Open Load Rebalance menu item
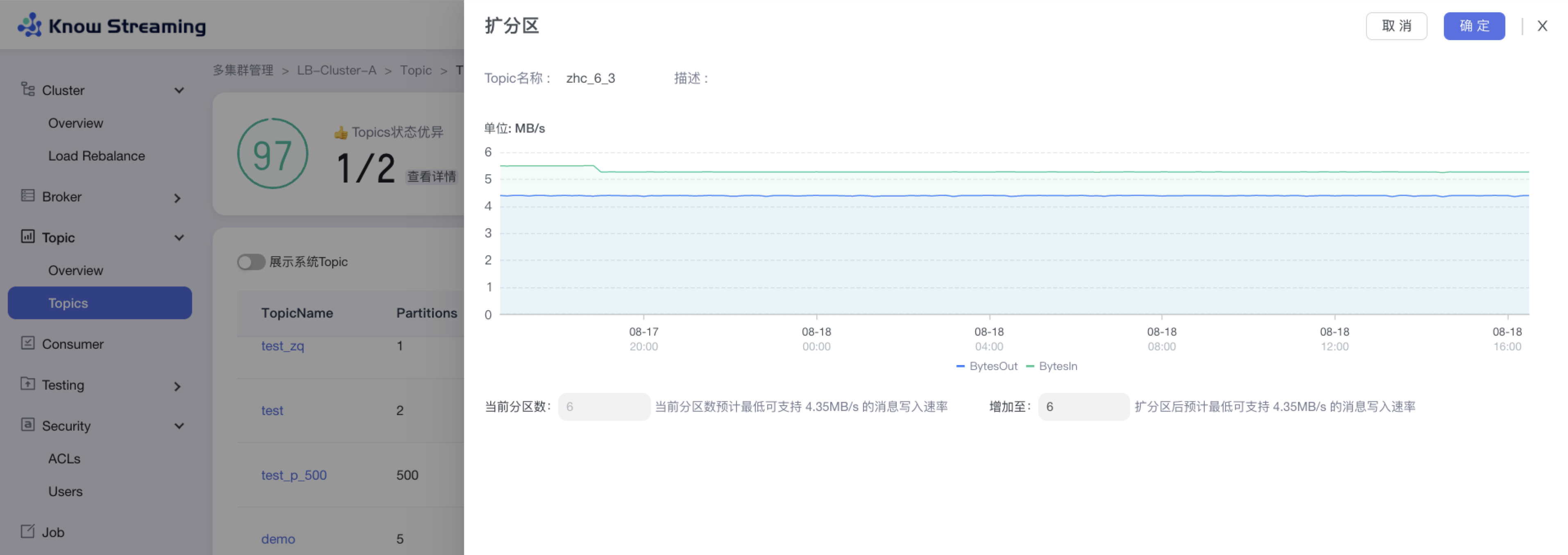 (96, 156)
